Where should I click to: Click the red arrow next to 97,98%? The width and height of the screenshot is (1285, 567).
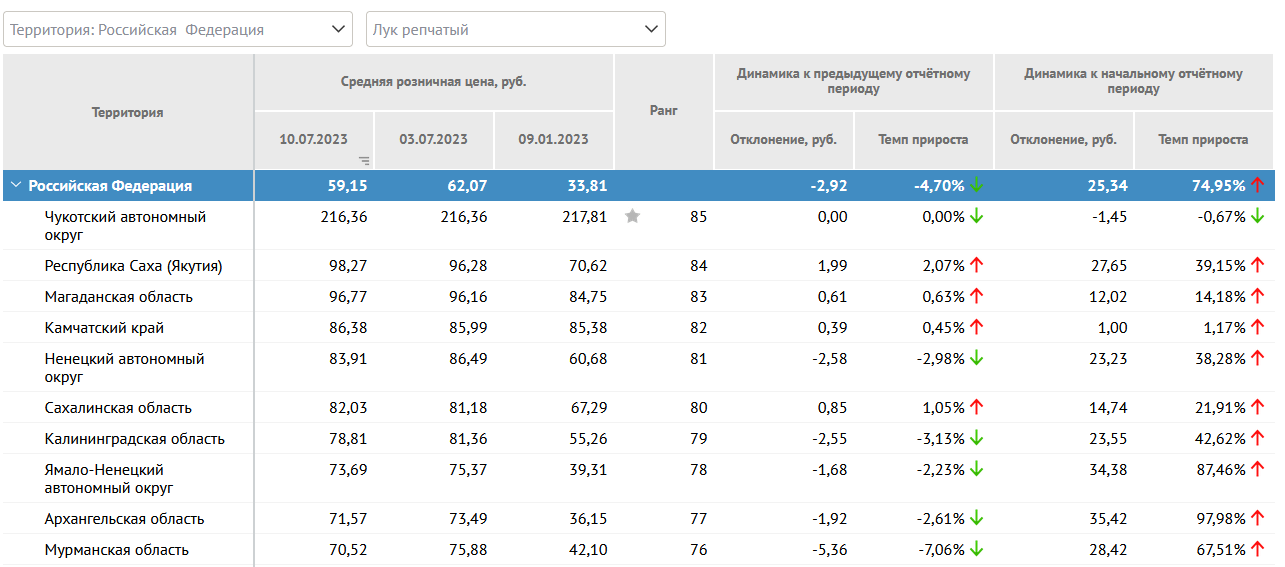[1257, 518]
